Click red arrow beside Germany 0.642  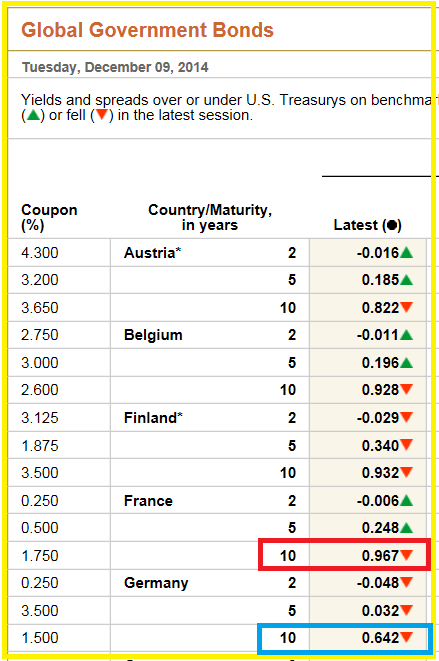point(407,637)
